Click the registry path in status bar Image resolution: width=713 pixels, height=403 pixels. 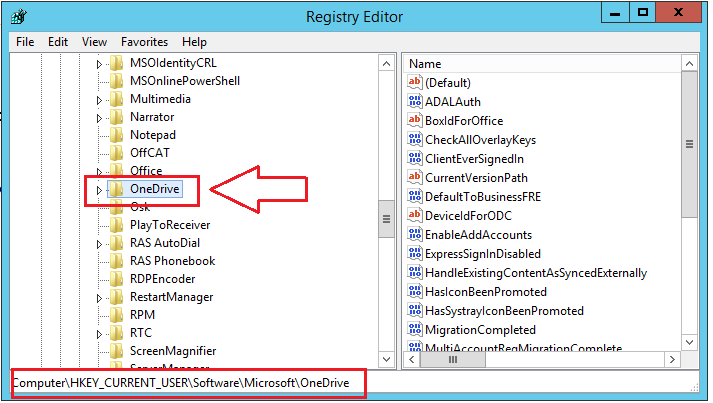point(181,383)
